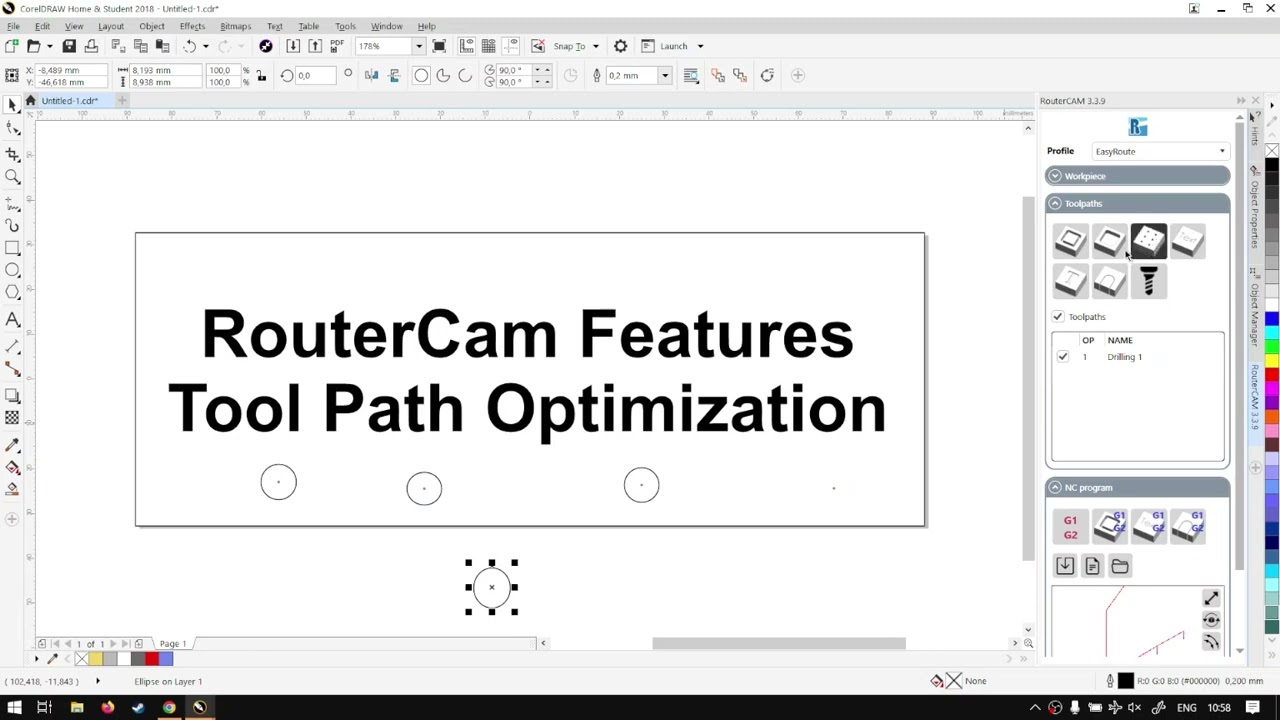Expand the Workpiece section
The image size is (1280, 720).
(x=1138, y=176)
